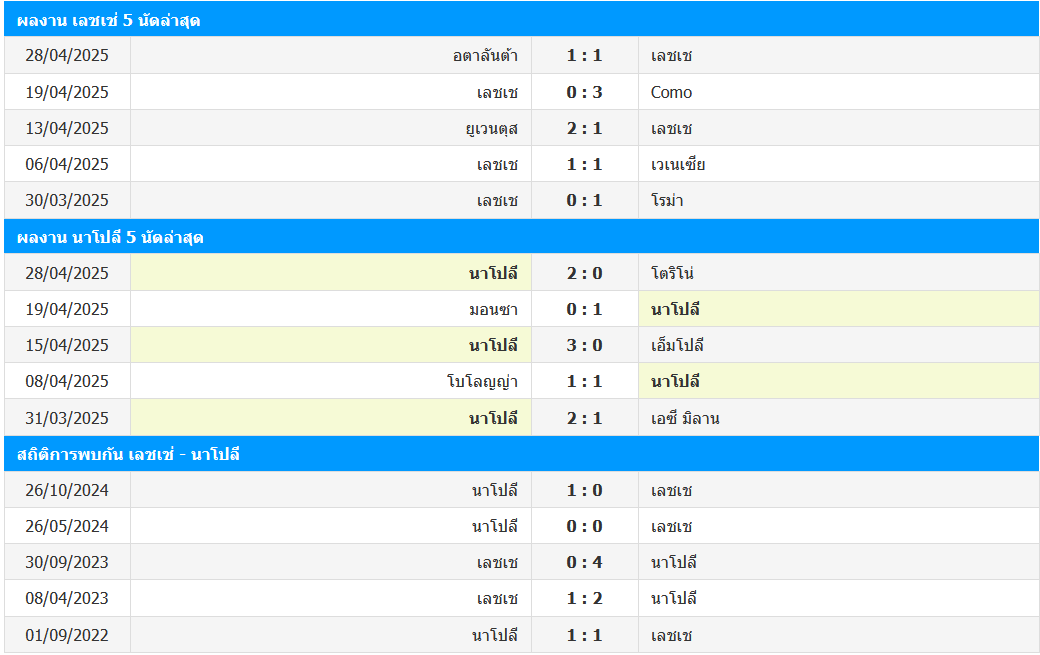The width and height of the screenshot is (1040, 655).
Task: Click date 28/04/2025 in อตาลันต้า row
Action: 67,56
